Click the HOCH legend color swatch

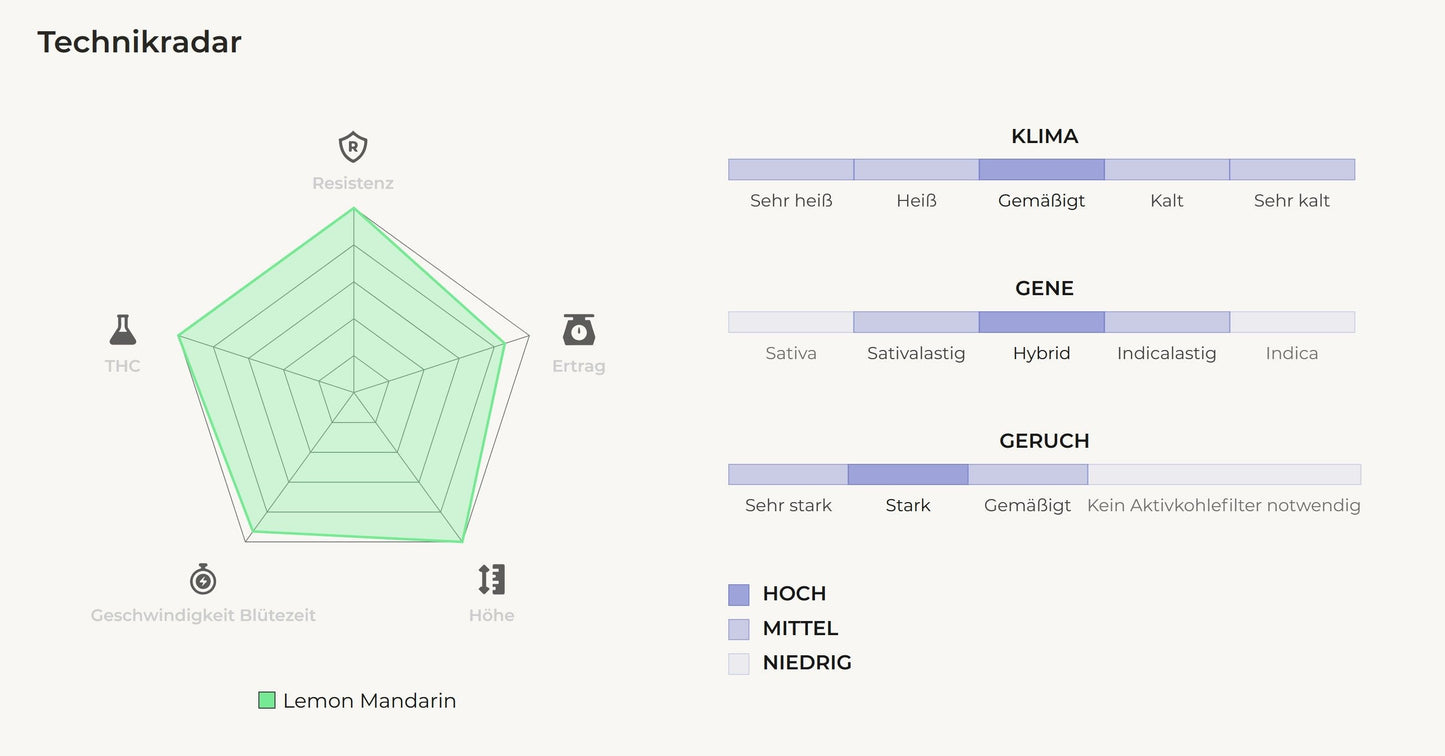click(739, 595)
